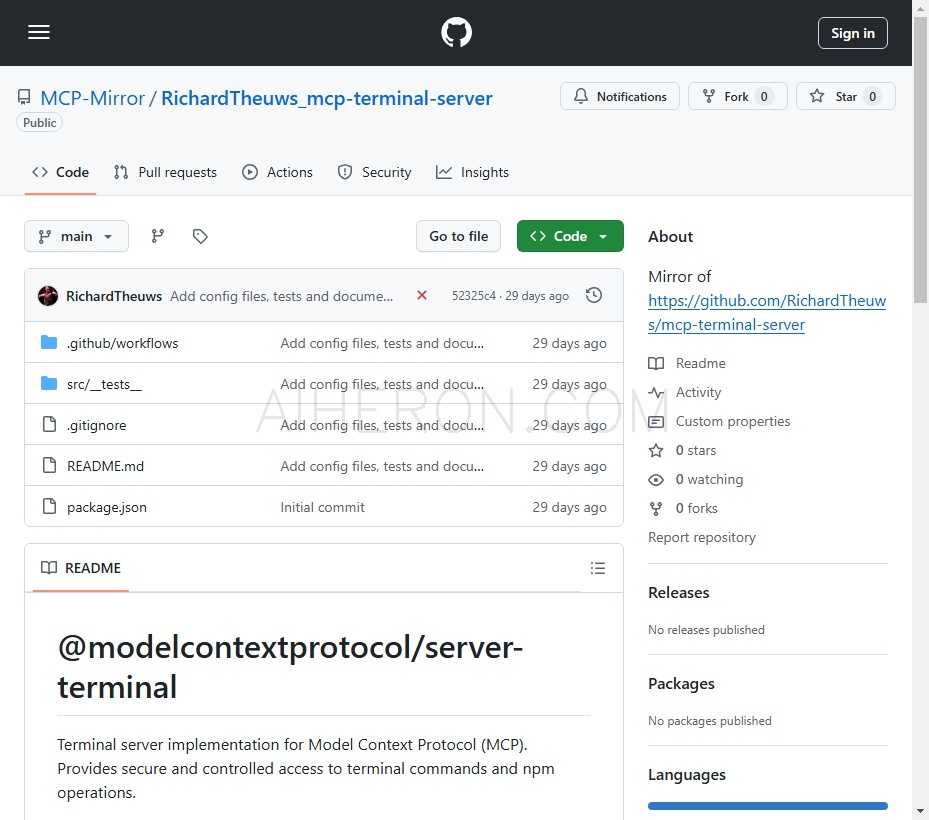The image size is (929, 820).
Task: Click the GitHub logo in the header
Action: tap(456, 31)
